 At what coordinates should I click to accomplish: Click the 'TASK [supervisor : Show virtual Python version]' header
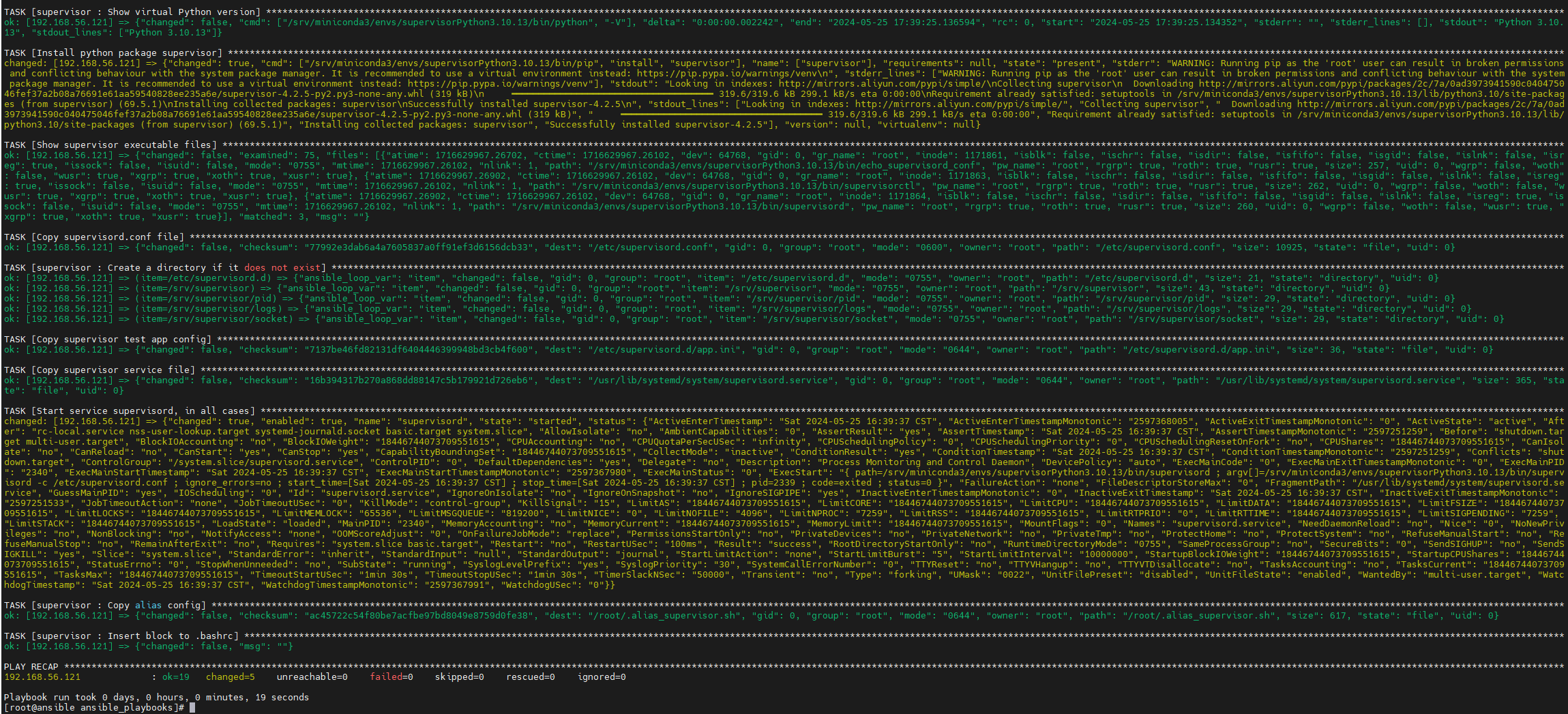point(132,12)
